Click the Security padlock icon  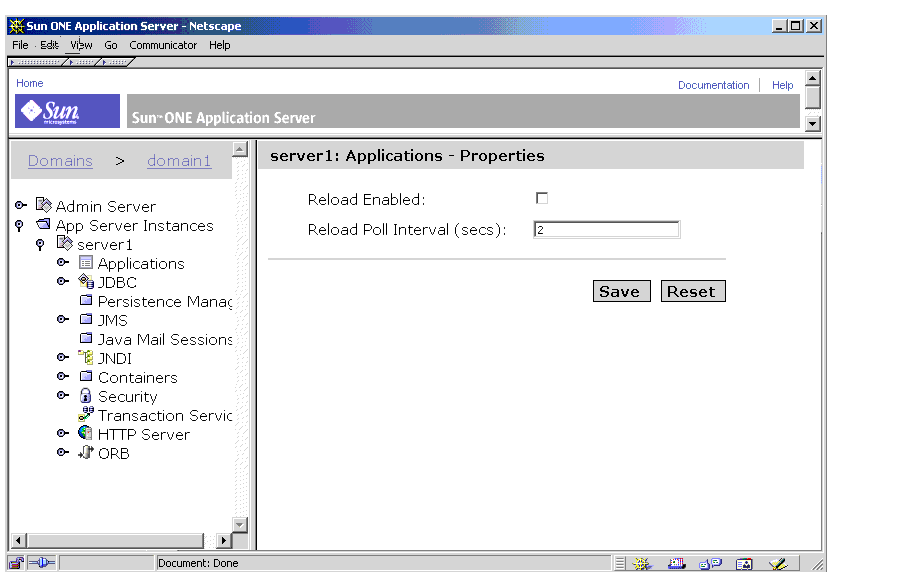point(85,395)
